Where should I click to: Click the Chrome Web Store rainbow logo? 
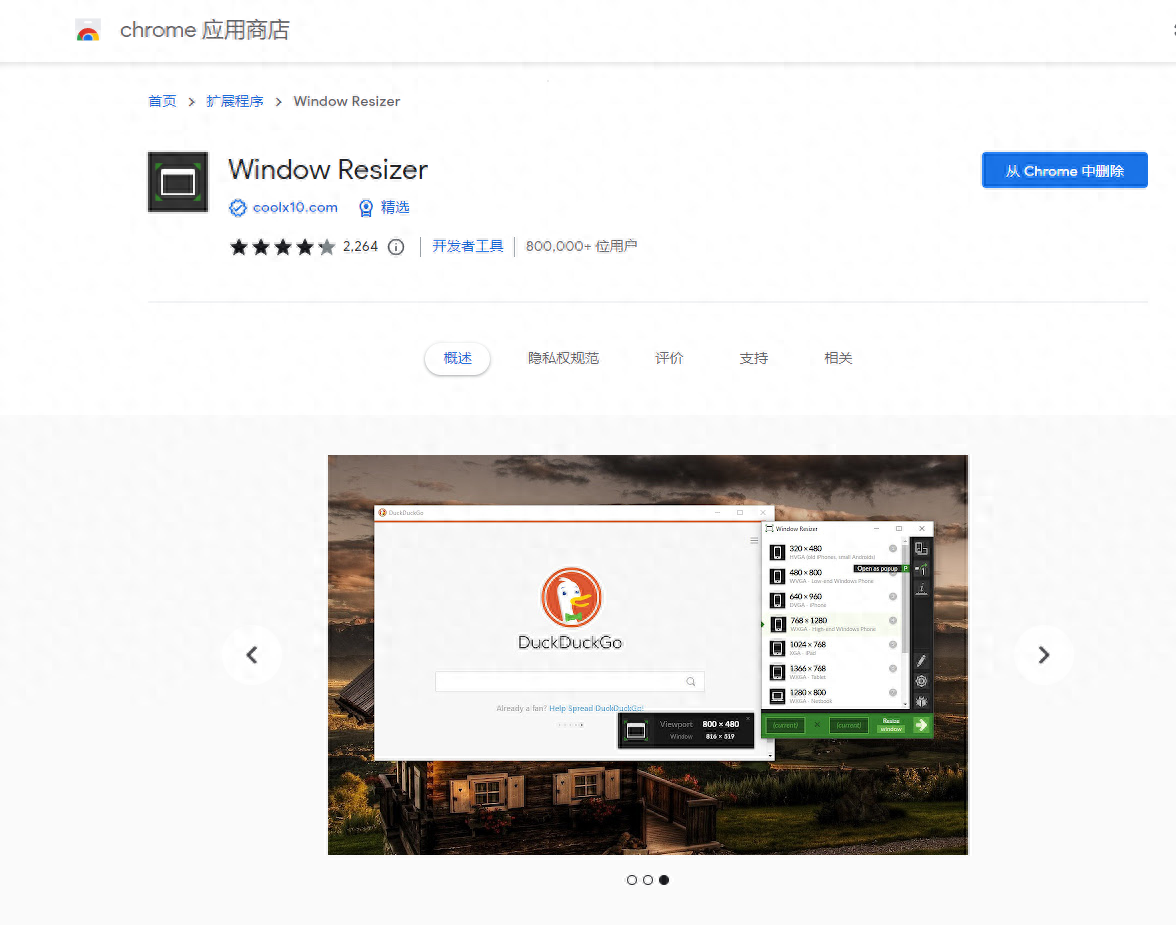point(88,31)
